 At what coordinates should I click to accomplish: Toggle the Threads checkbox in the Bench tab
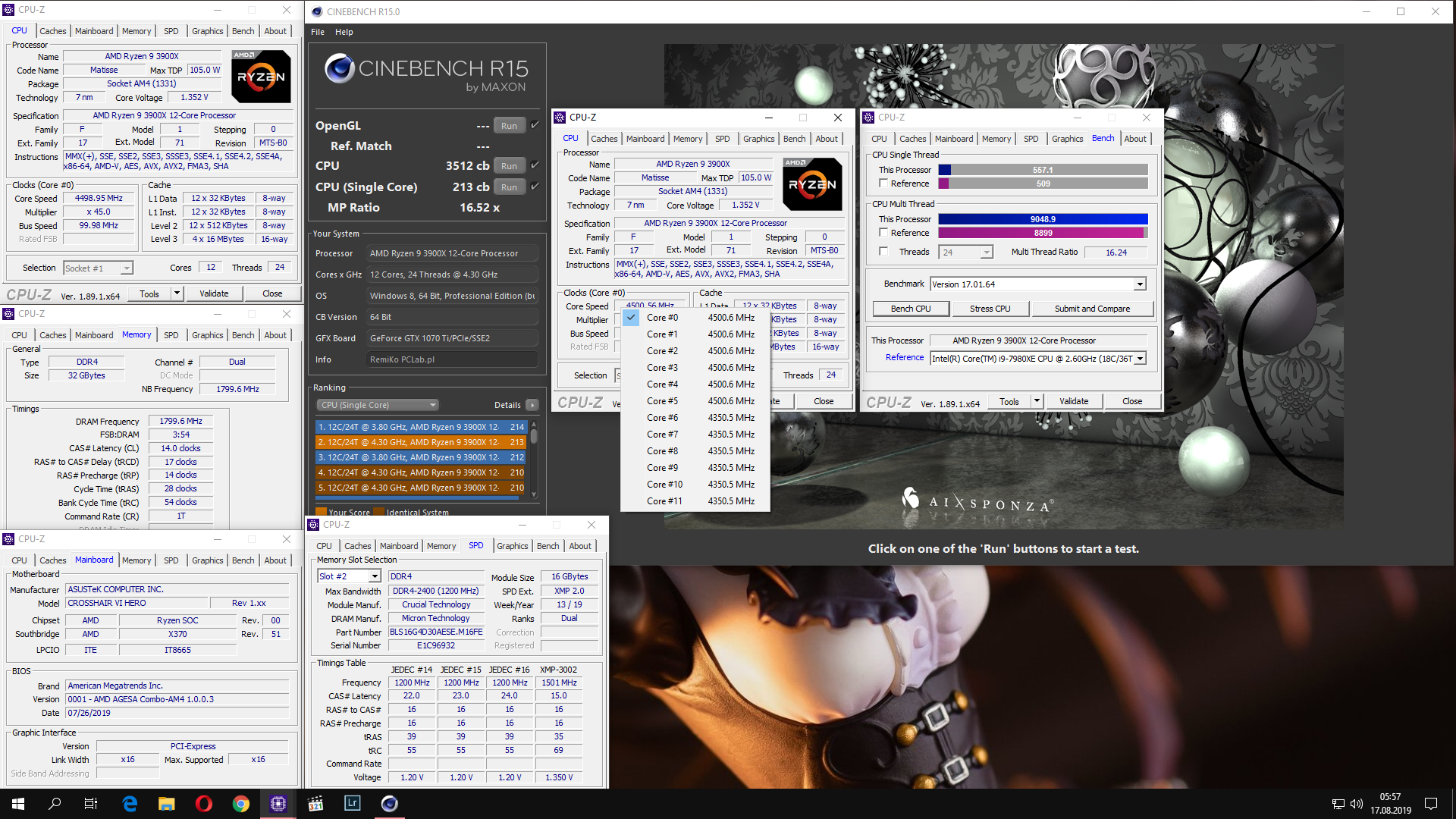pyautogui.click(x=883, y=252)
